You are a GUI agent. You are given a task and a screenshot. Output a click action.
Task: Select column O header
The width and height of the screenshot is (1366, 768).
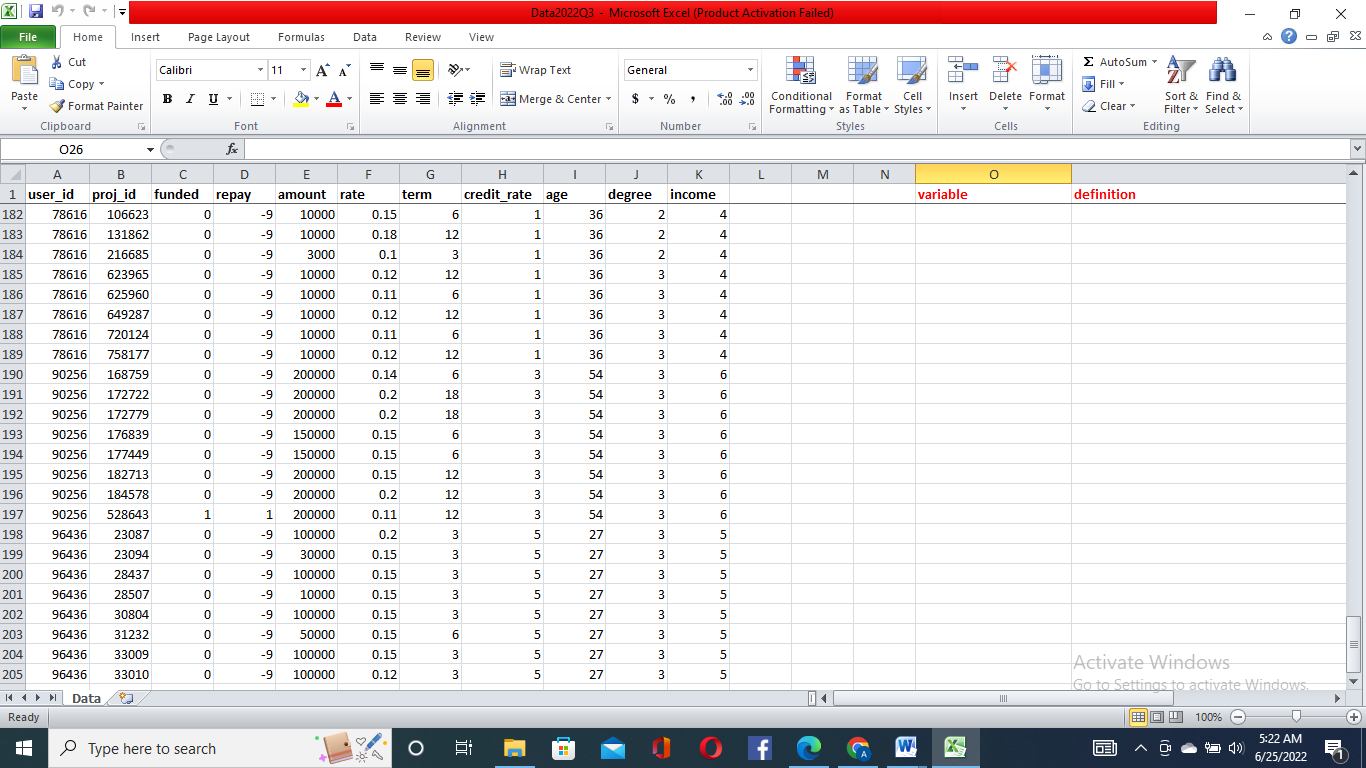point(993,174)
